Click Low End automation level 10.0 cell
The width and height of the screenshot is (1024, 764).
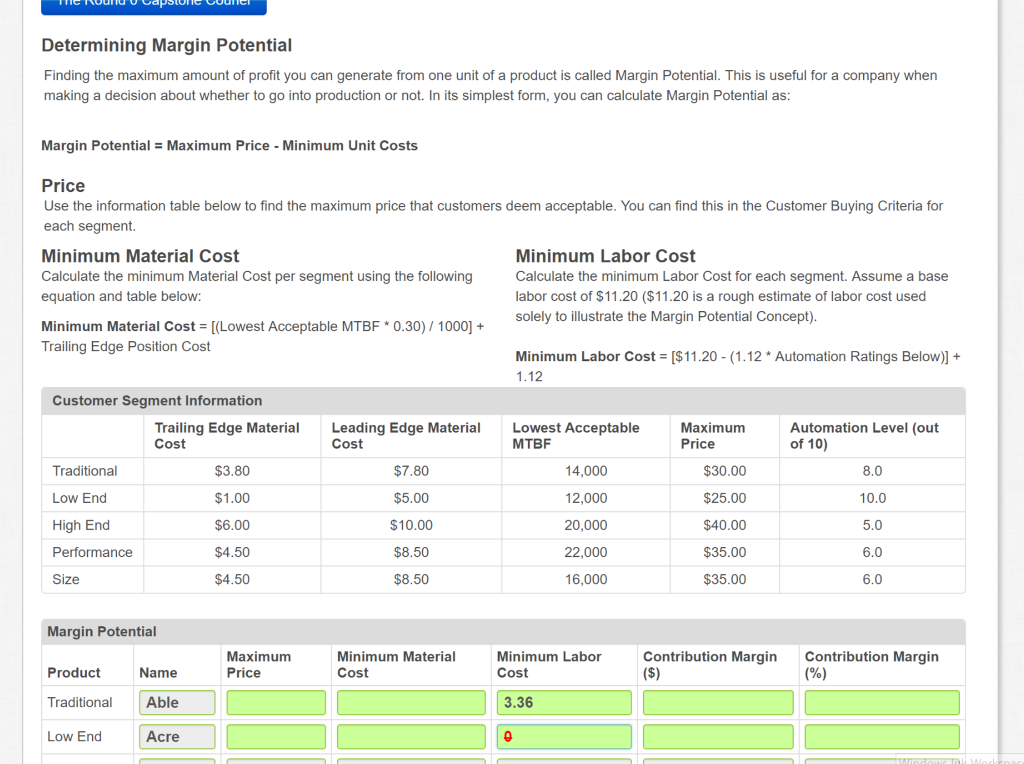872,498
